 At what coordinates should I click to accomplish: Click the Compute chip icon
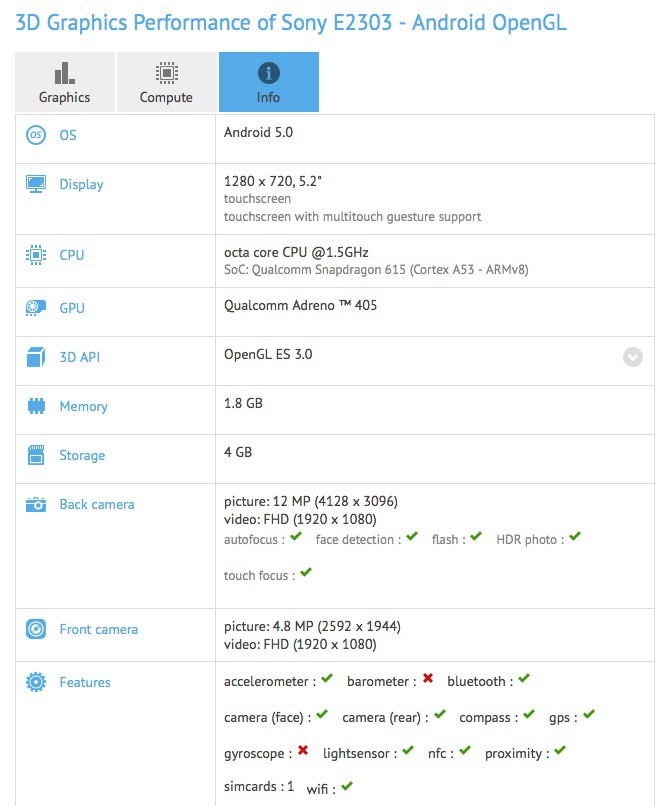tap(166, 73)
